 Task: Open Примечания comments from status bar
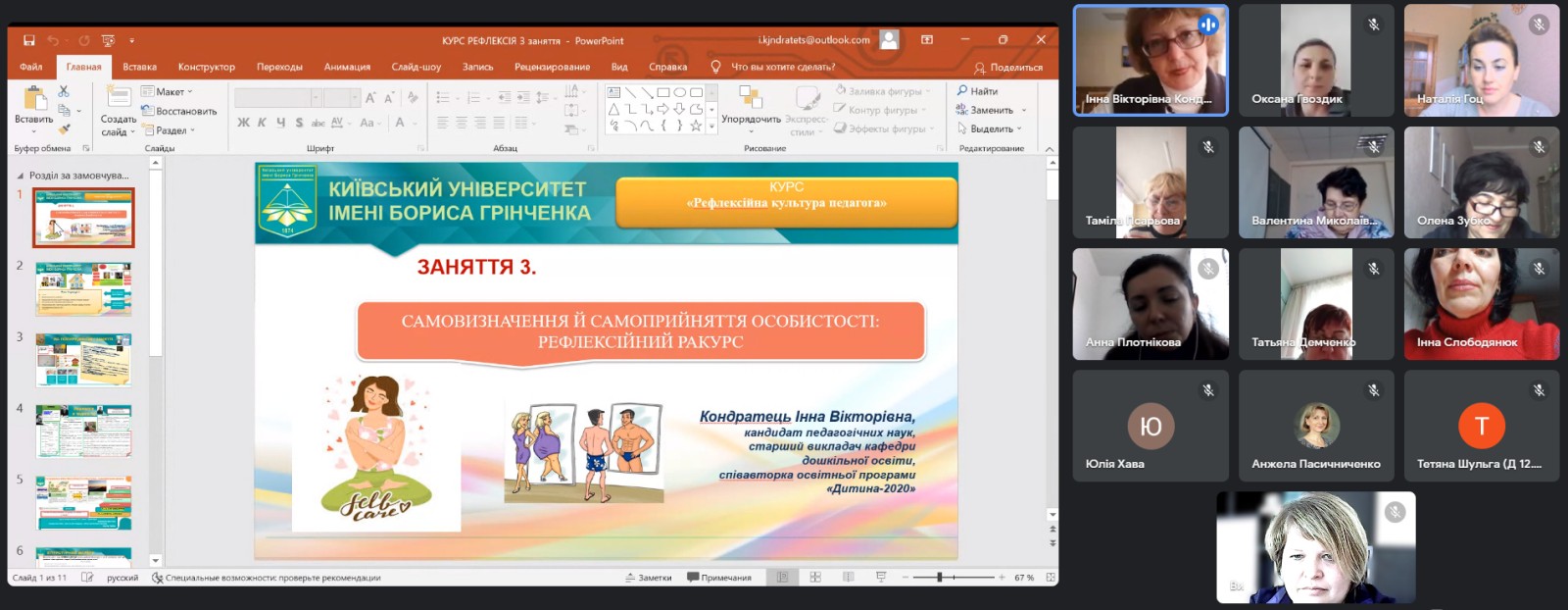click(x=719, y=578)
